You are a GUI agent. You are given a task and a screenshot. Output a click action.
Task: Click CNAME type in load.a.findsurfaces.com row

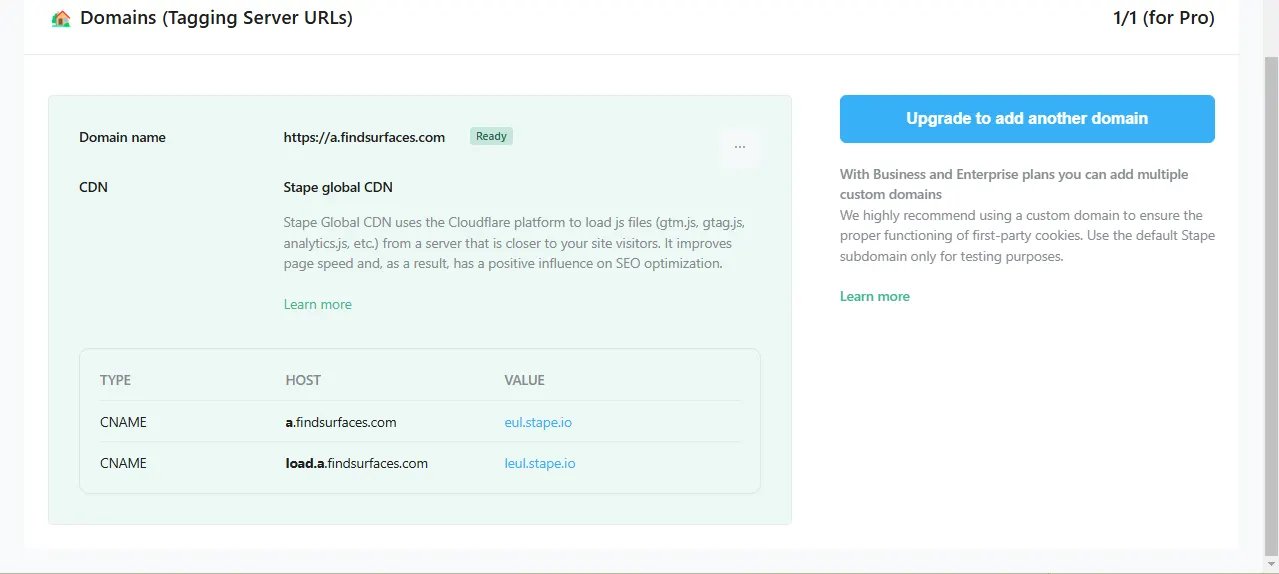coord(123,463)
